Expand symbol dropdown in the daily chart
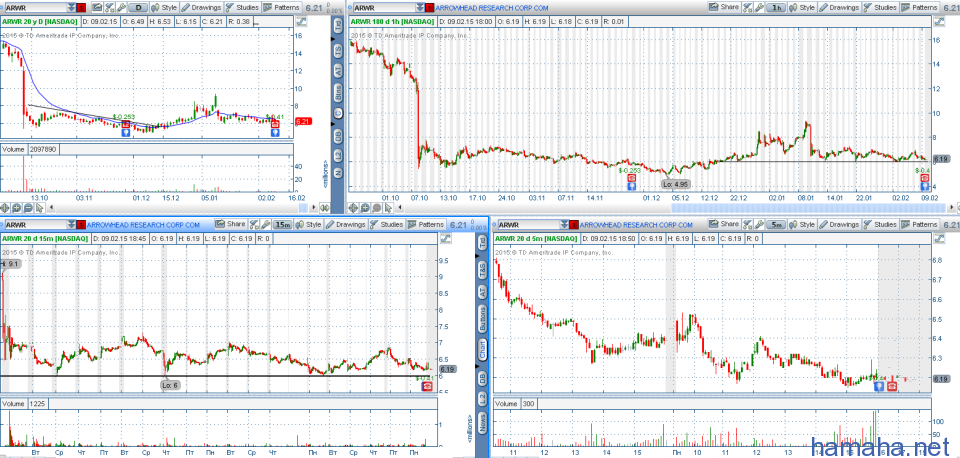Screen dimensions: 960x458 (72, 7)
